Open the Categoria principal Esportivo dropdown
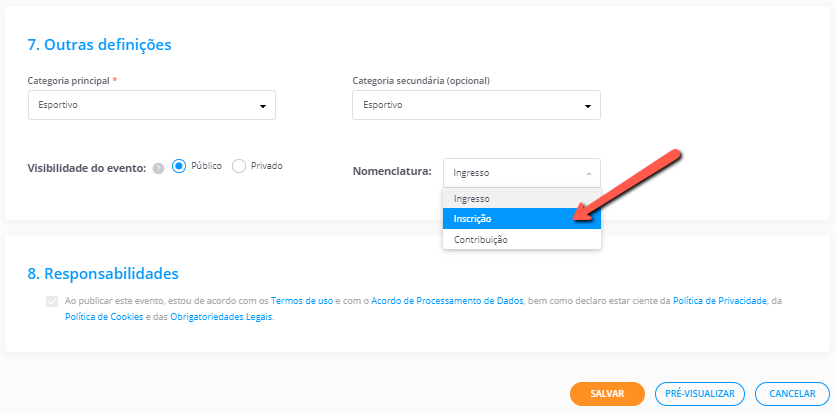836x413 pixels. coord(152,105)
